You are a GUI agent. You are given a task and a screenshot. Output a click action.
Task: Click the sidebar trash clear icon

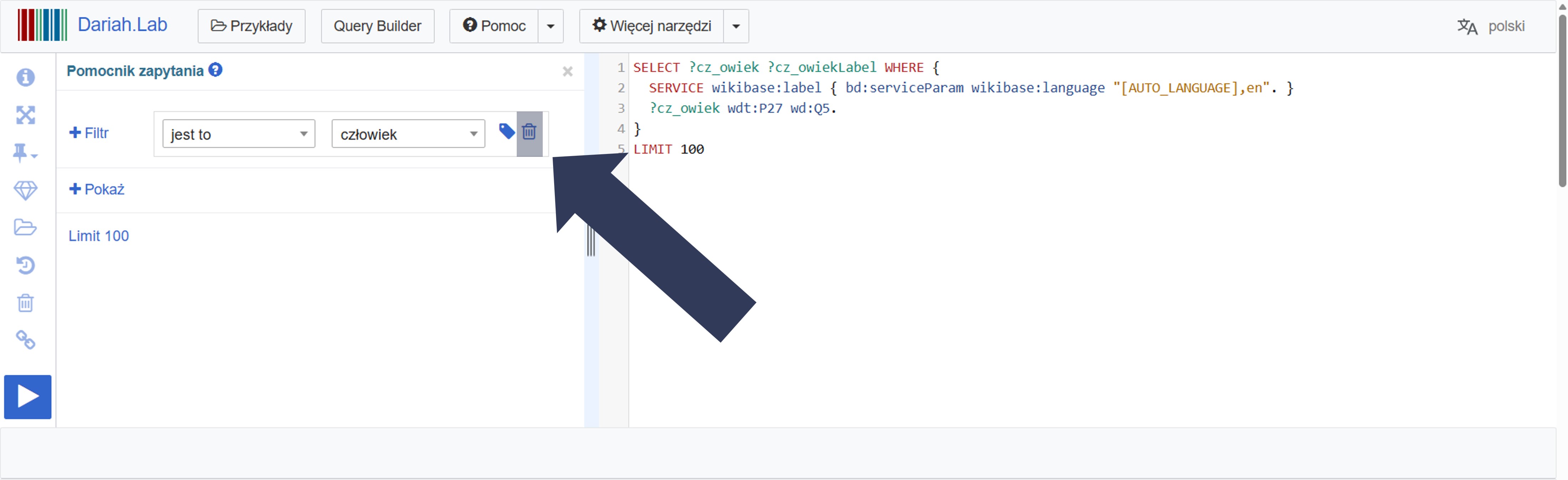(26, 303)
